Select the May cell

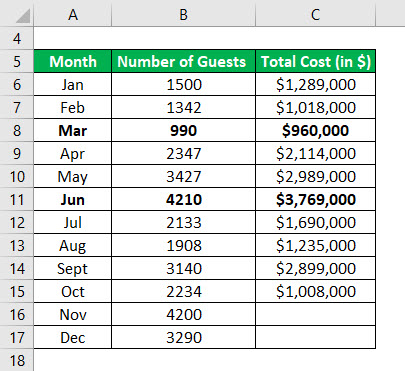(x=73, y=176)
